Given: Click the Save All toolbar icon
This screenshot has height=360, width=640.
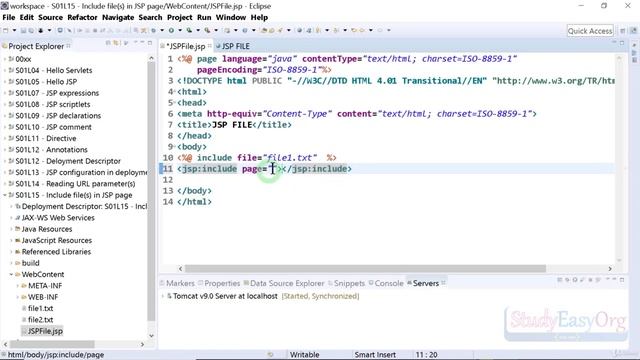Looking at the screenshot, I should coord(31,30).
